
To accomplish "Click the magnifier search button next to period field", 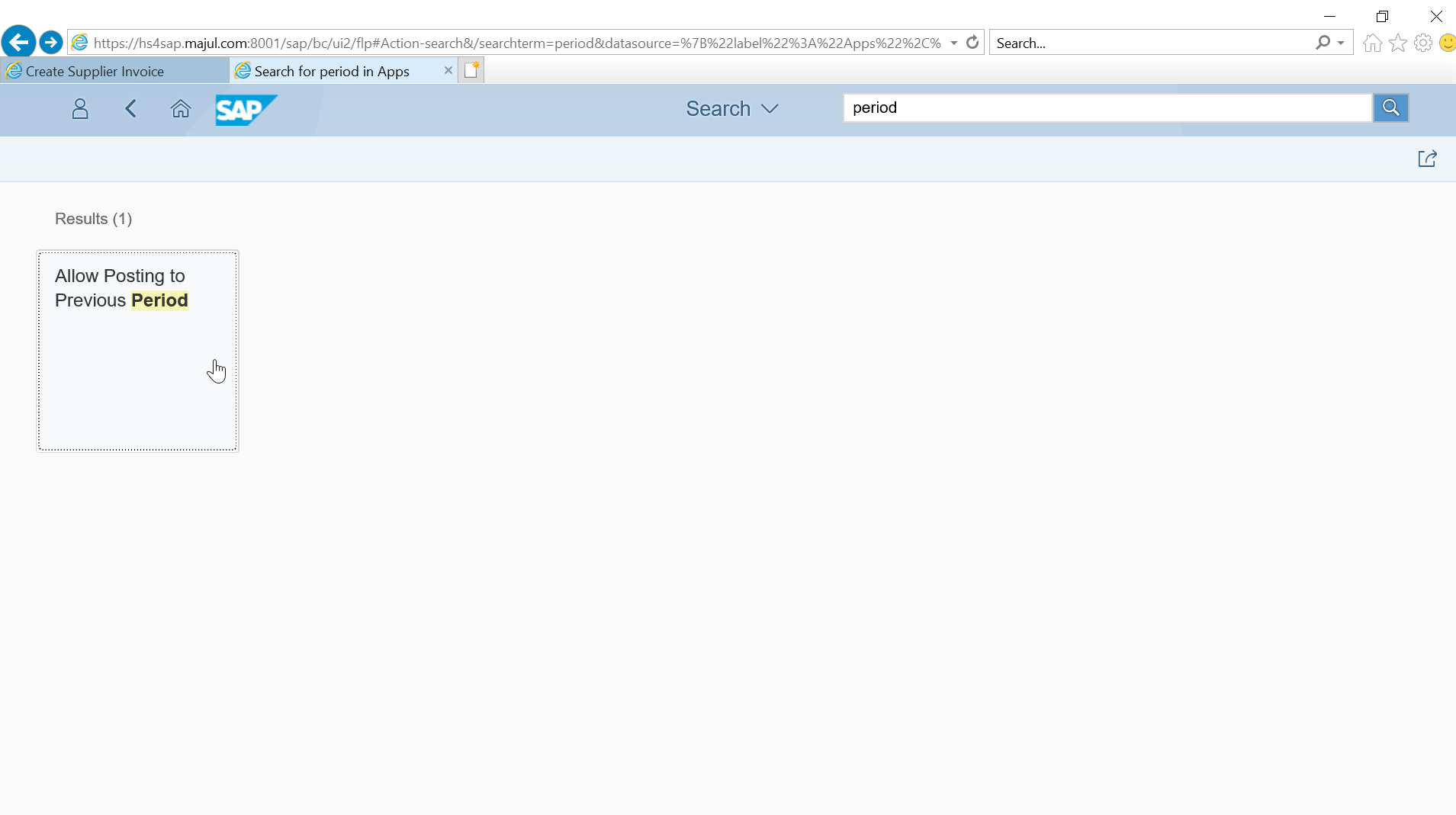I will [x=1391, y=107].
